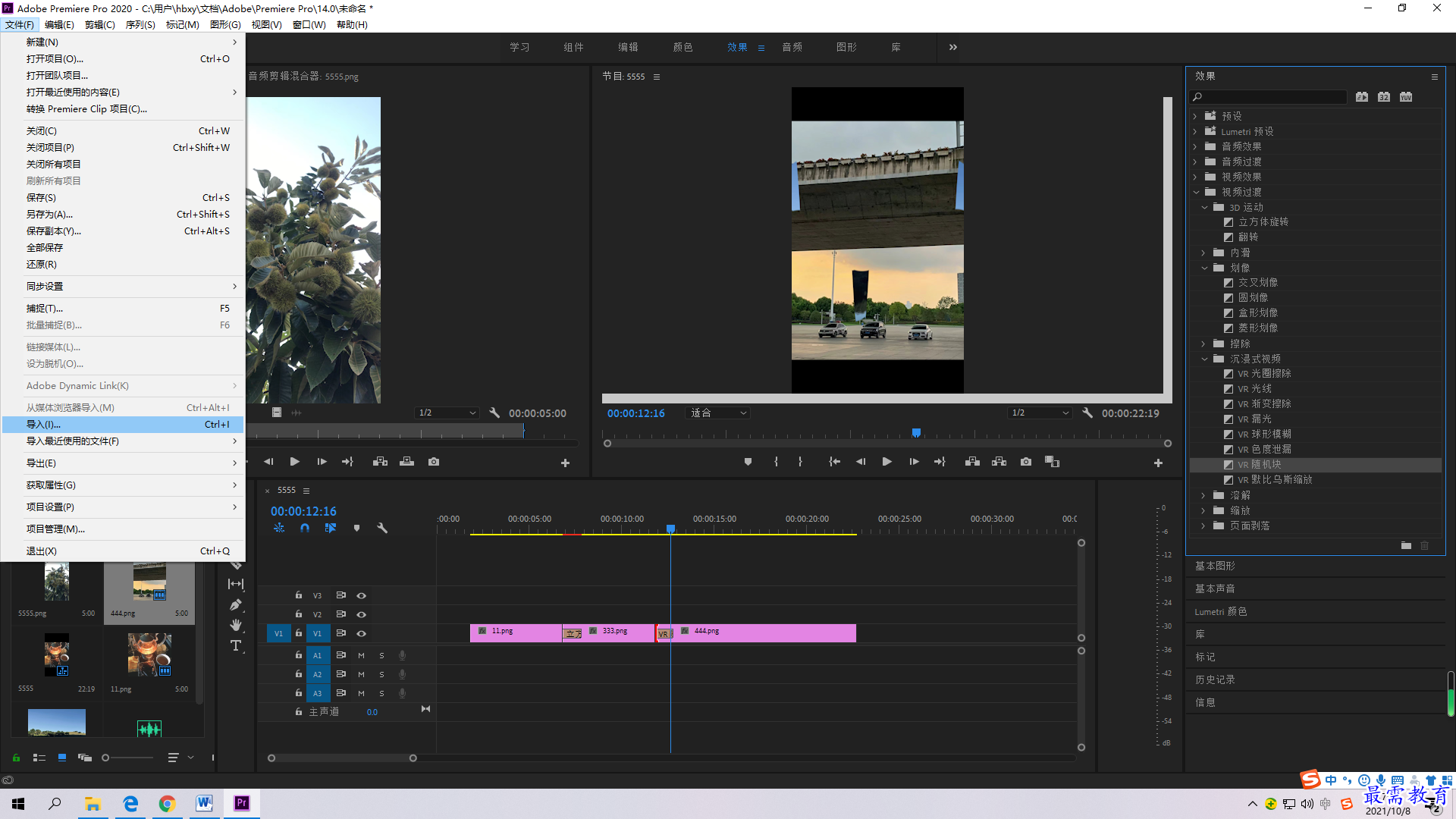Image resolution: width=1456 pixels, height=819 pixels.
Task: Open source monitor settings wrench
Action: coord(494,413)
